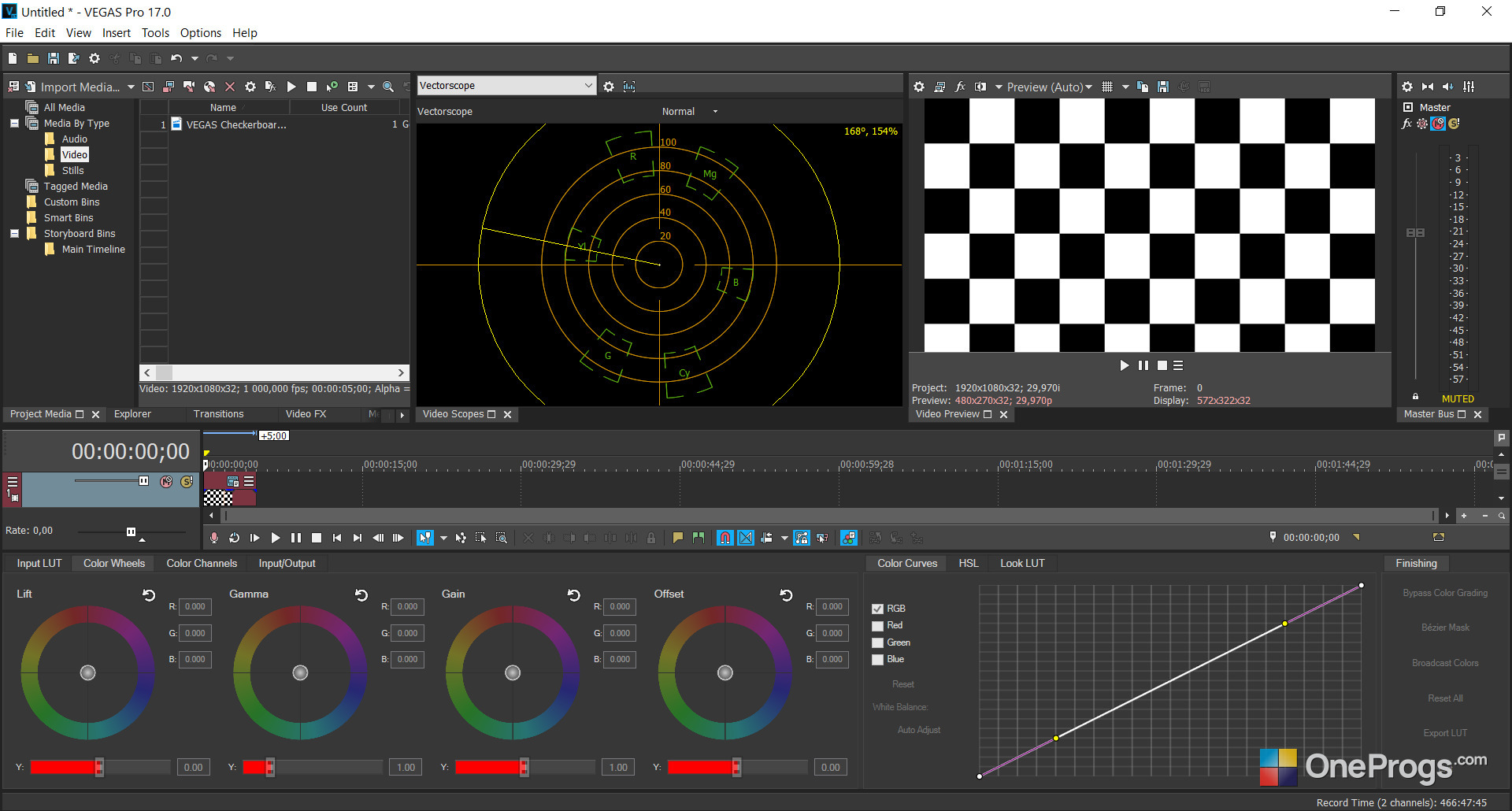Create a new project with the blank page icon
Screen dimensions: 1512x811
point(13,58)
